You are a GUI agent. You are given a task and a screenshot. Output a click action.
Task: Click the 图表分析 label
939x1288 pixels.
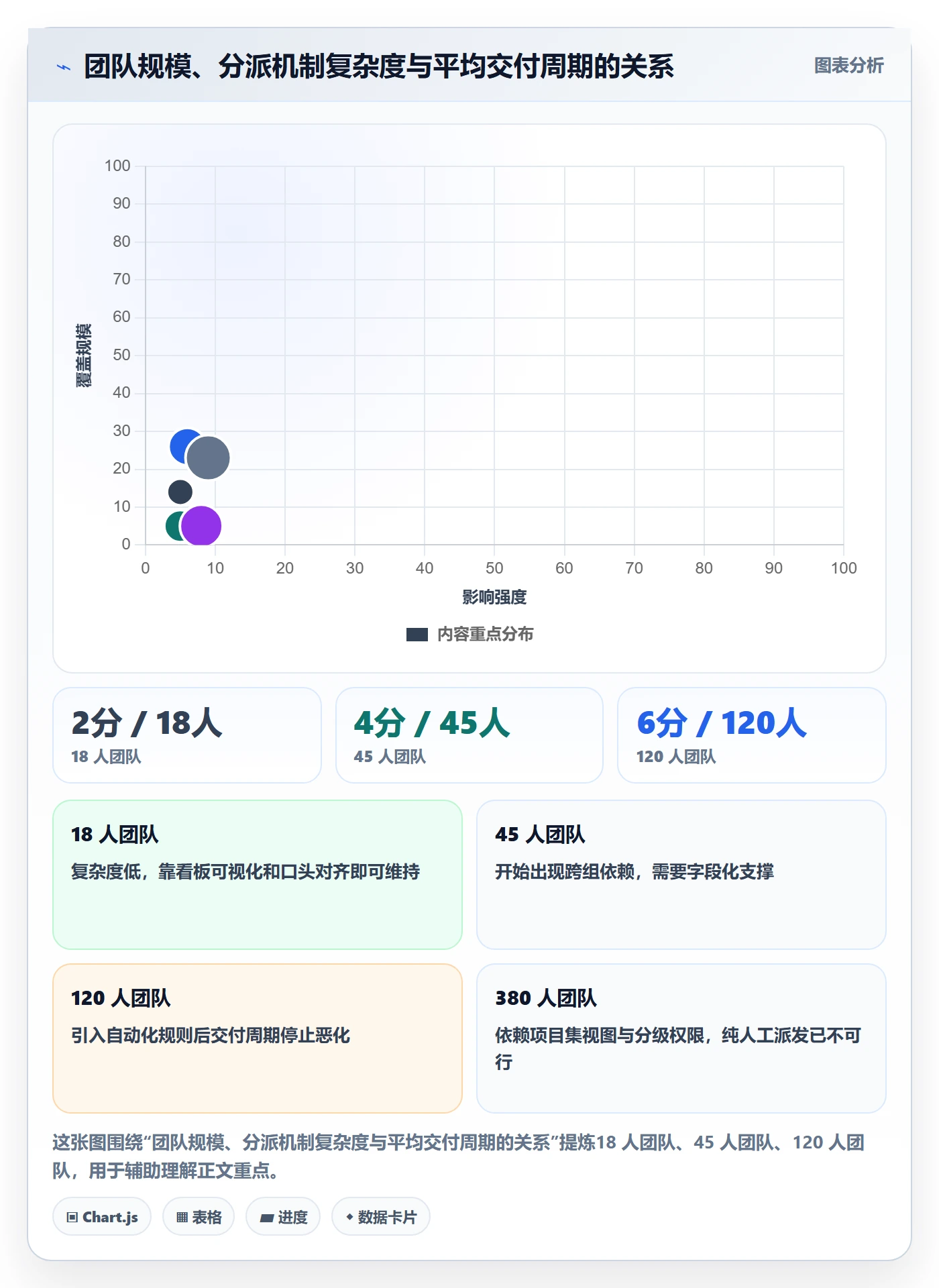point(848,66)
